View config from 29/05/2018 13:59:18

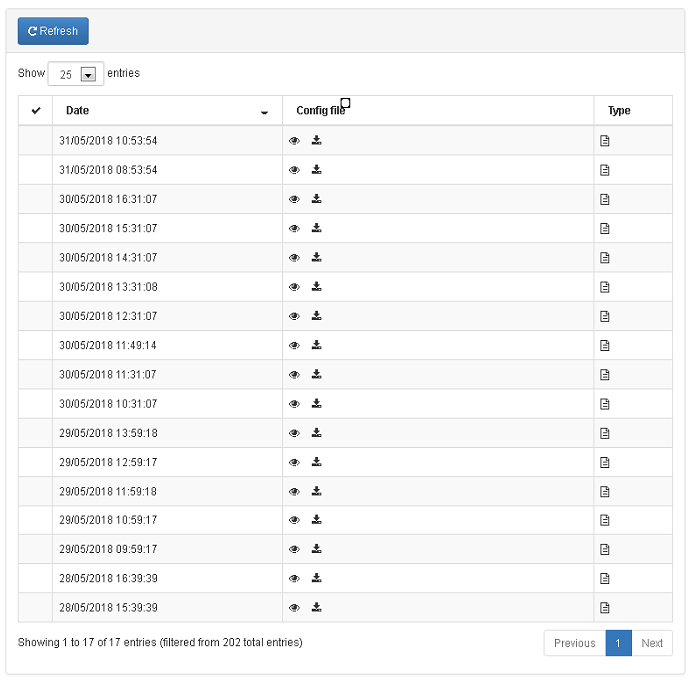coord(294,433)
